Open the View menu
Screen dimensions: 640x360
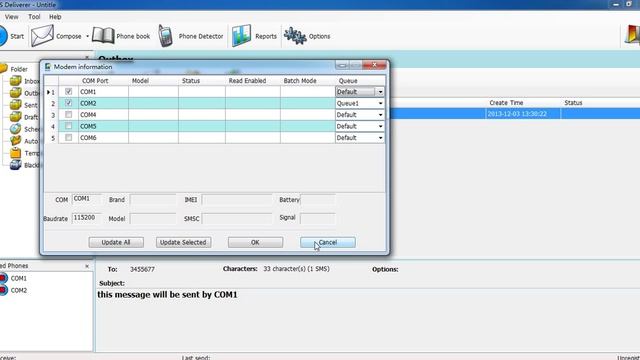(11, 17)
